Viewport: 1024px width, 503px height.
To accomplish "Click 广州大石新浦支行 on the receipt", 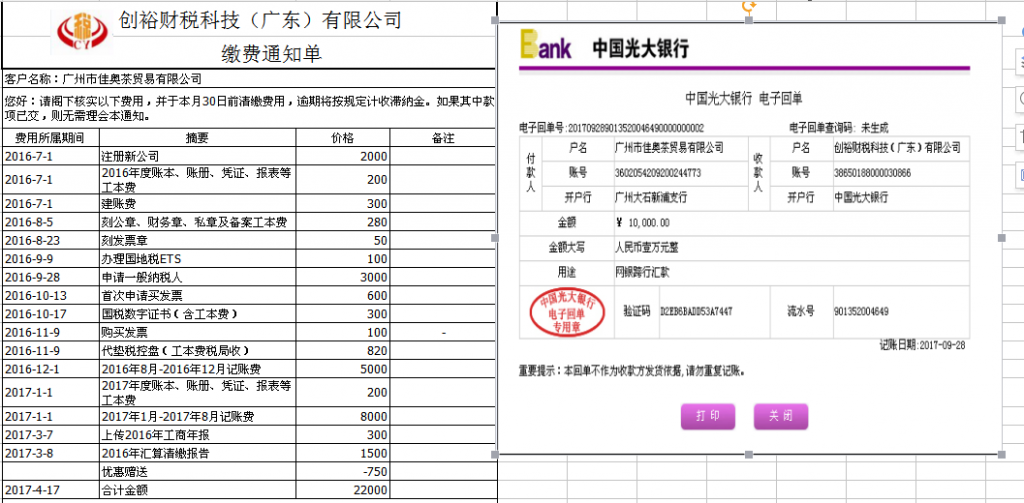I will pyautogui.click(x=650, y=197).
